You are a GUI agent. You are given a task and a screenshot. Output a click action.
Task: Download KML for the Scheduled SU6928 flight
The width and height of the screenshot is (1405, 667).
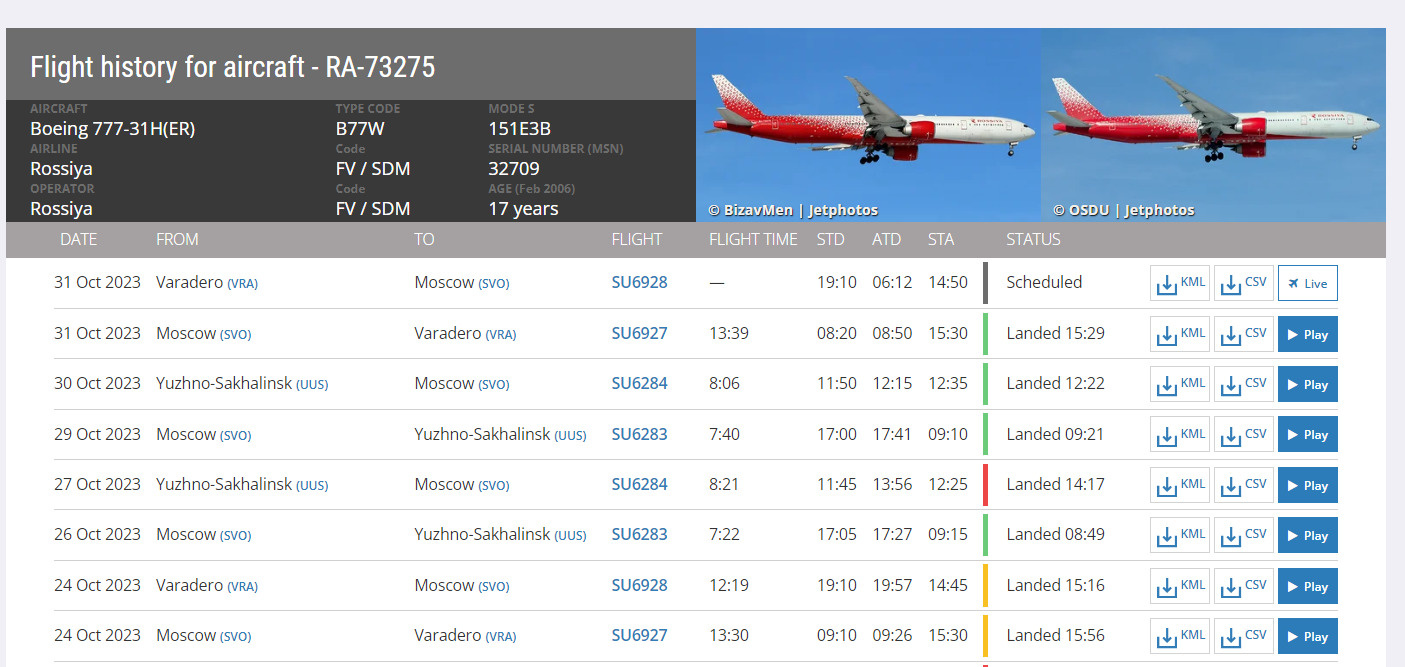tap(1180, 283)
